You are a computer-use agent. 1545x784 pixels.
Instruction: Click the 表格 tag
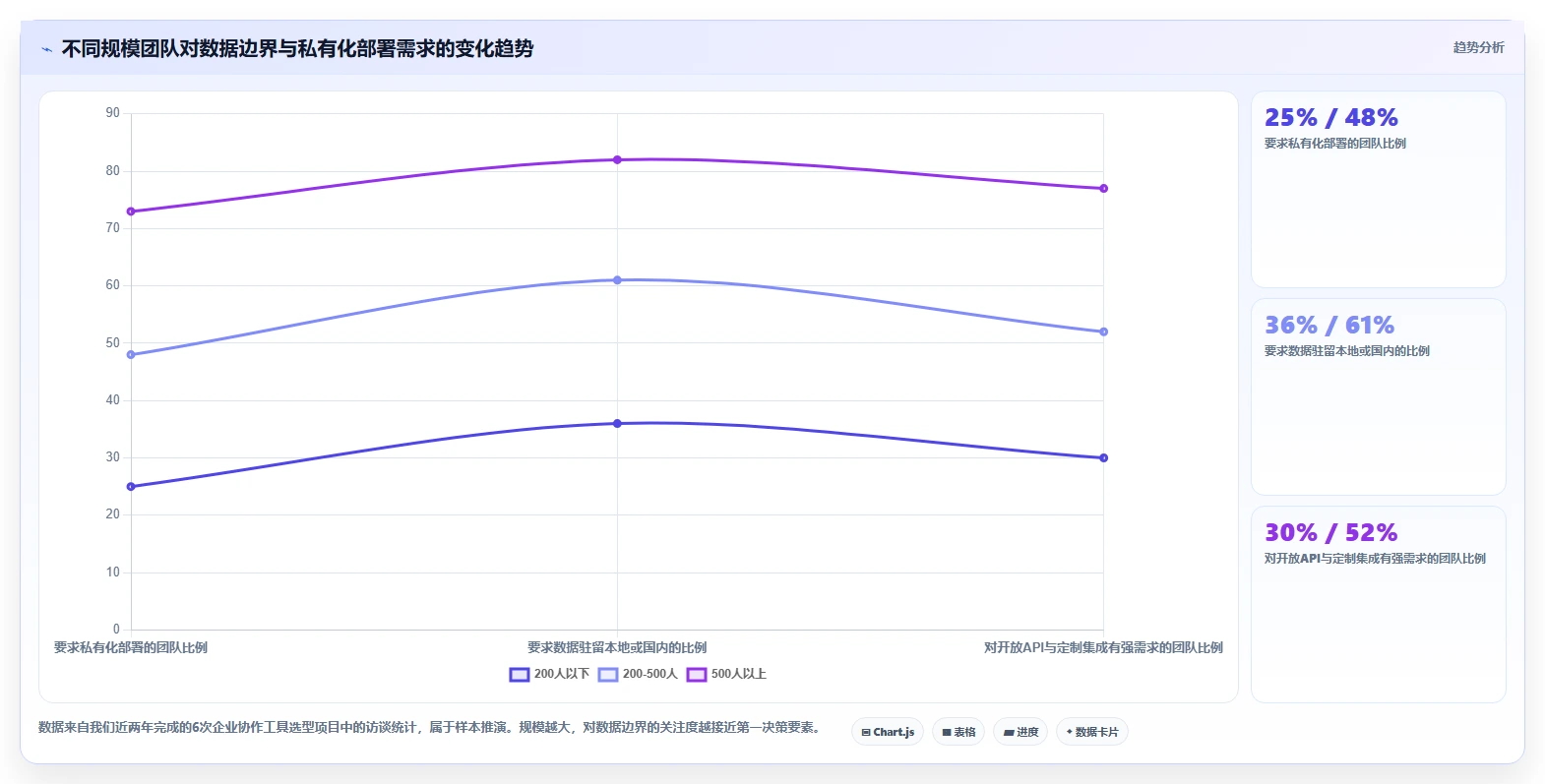point(958,732)
